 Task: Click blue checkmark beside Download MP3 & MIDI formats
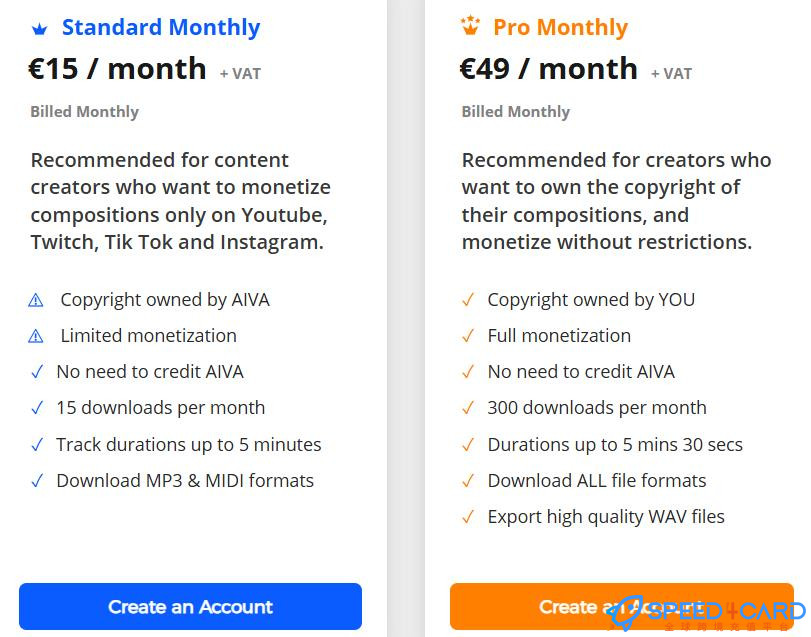(x=37, y=481)
